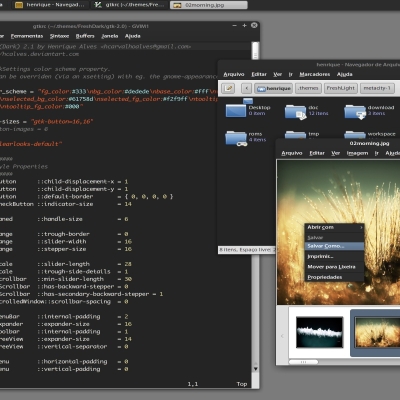
Task: Open Ajuda menu in GVIM
Action: point(133,36)
